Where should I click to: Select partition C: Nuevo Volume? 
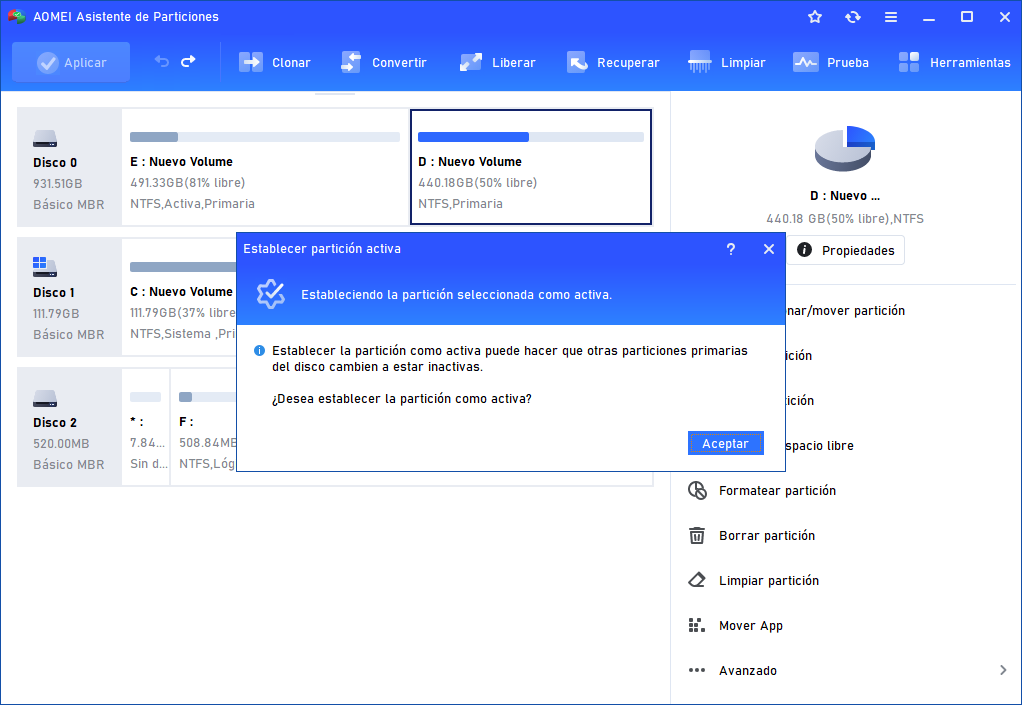pyautogui.click(x=180, y=297)
